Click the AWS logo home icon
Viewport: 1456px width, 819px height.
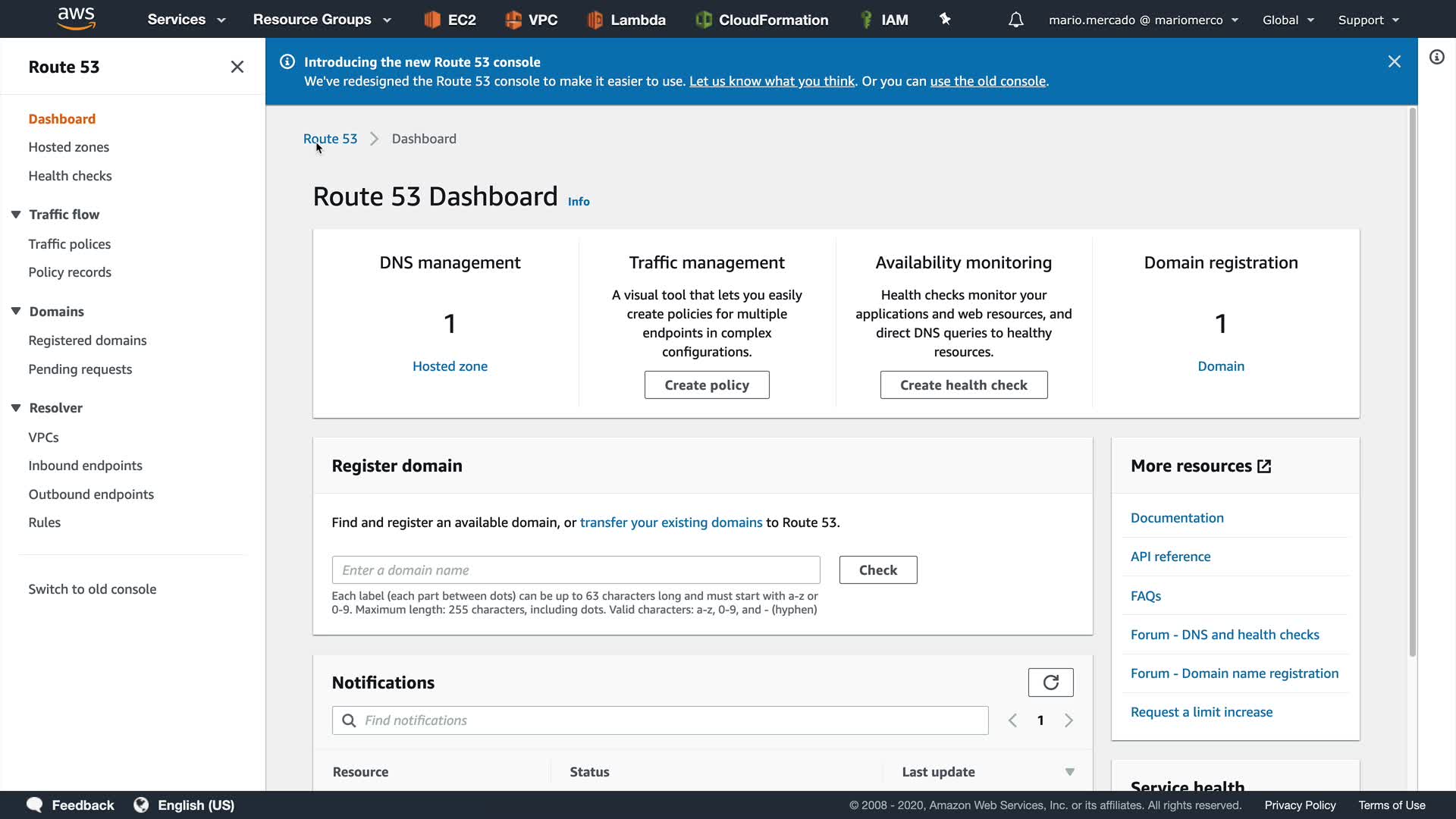pos(77,18)
